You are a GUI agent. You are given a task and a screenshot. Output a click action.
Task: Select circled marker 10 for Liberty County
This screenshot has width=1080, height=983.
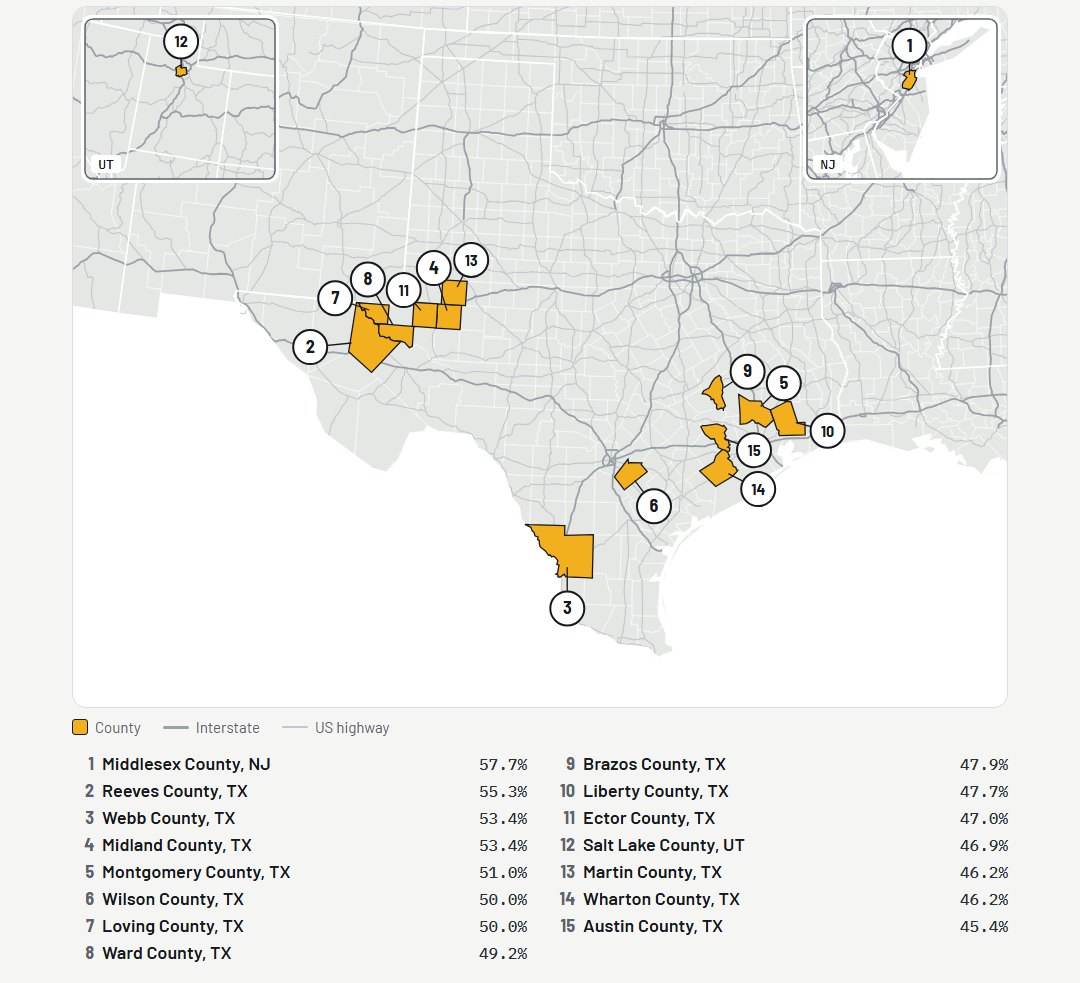coord(827,431)
